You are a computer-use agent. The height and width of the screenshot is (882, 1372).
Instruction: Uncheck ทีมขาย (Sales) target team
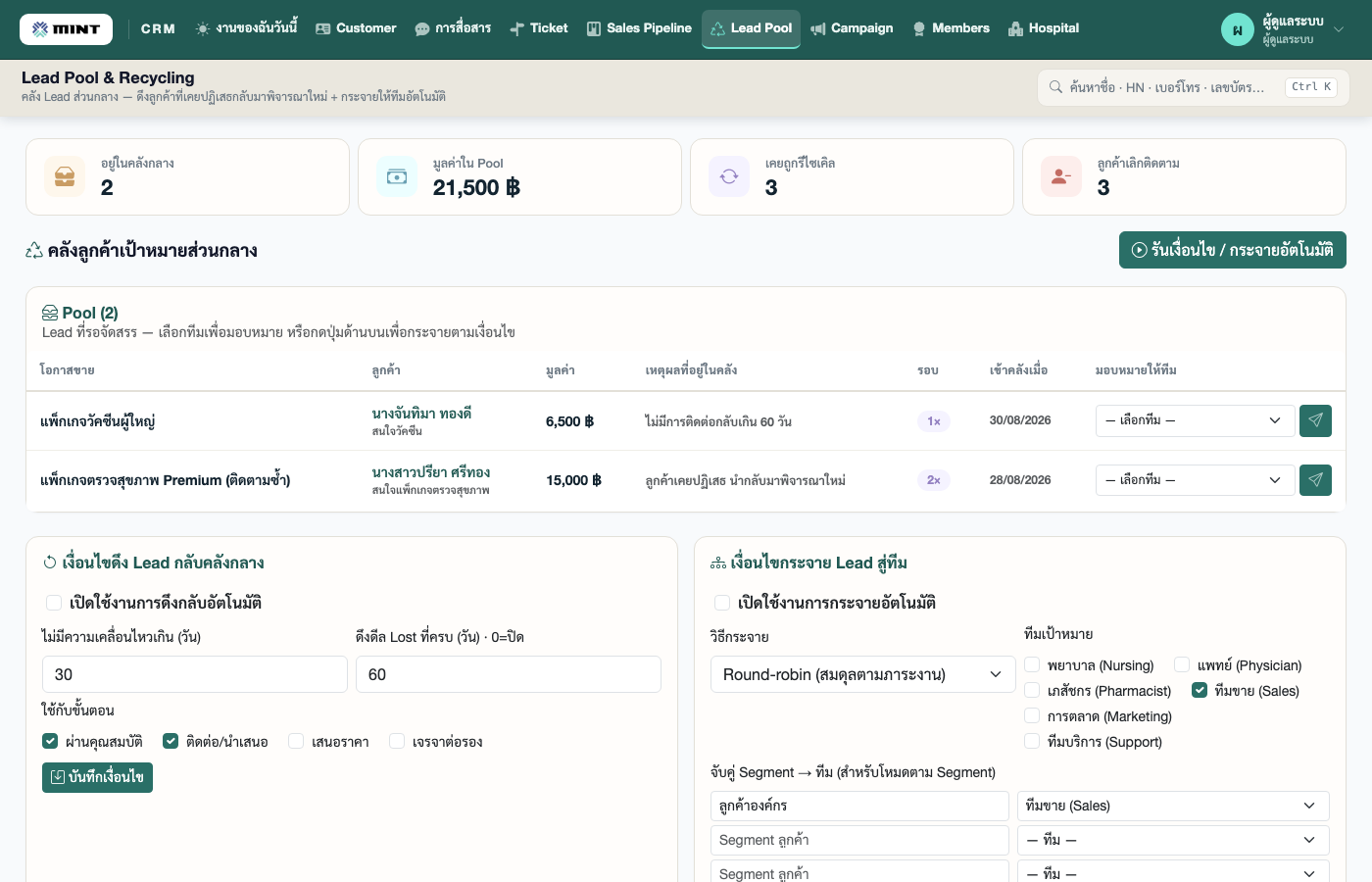tap(1200, 690)
